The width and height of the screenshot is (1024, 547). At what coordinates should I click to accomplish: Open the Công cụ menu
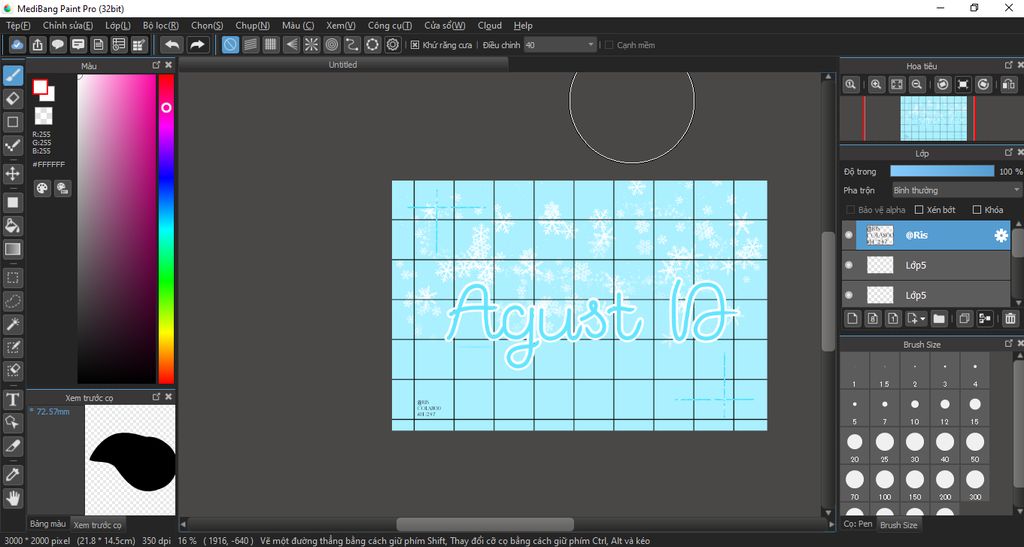click(x=389, y=25)
